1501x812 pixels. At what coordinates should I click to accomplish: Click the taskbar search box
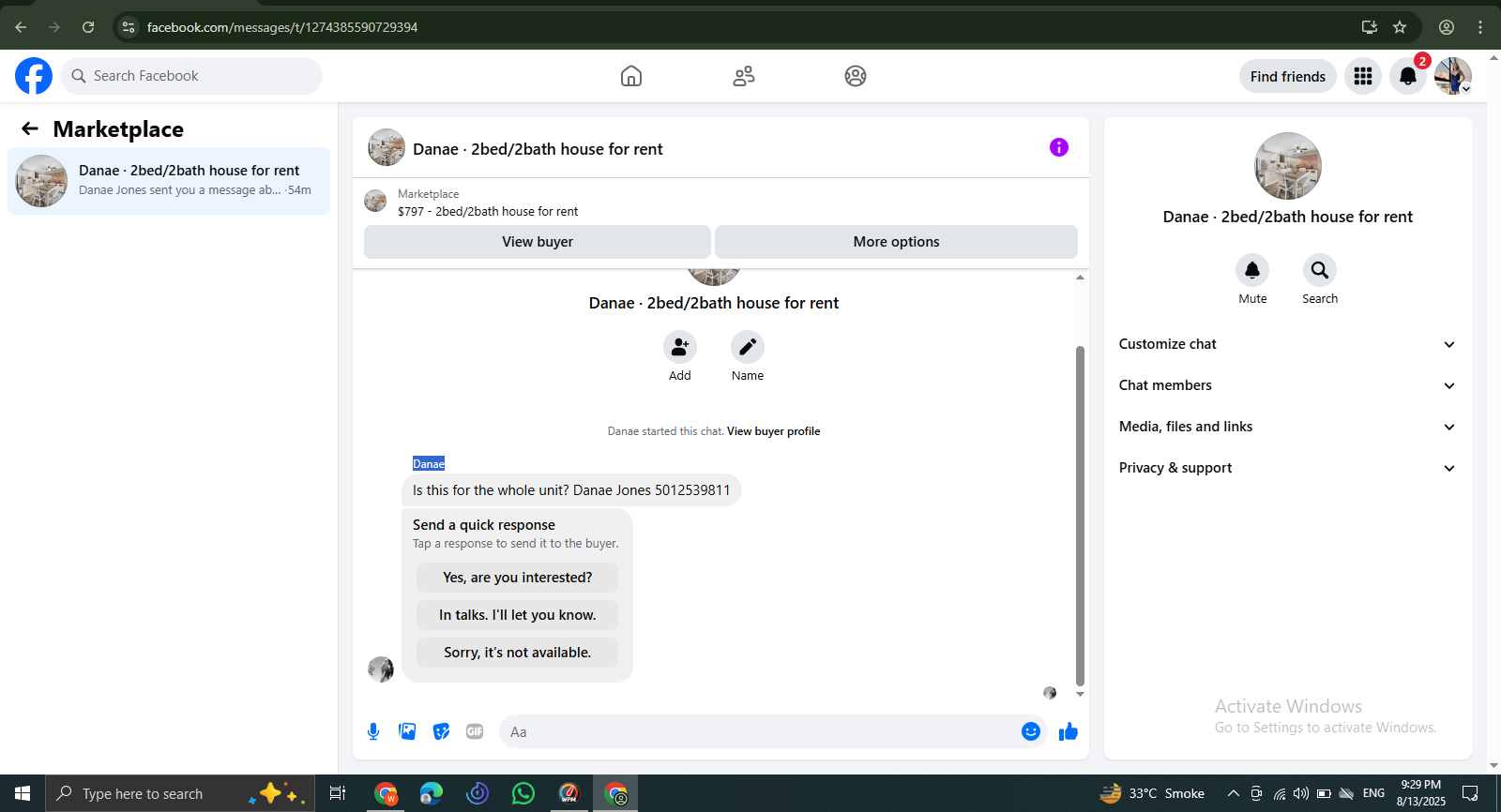[x=180, y=793]
